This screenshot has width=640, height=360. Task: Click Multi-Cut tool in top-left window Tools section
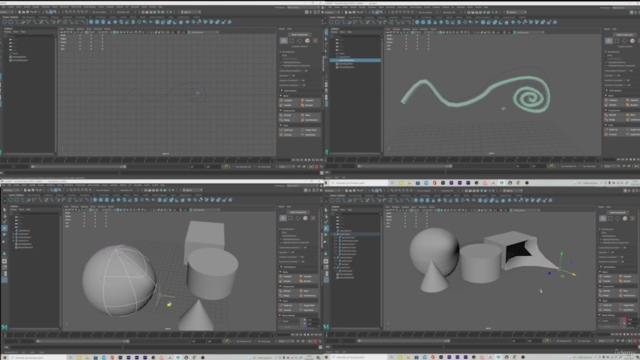(x=289, y=130)
